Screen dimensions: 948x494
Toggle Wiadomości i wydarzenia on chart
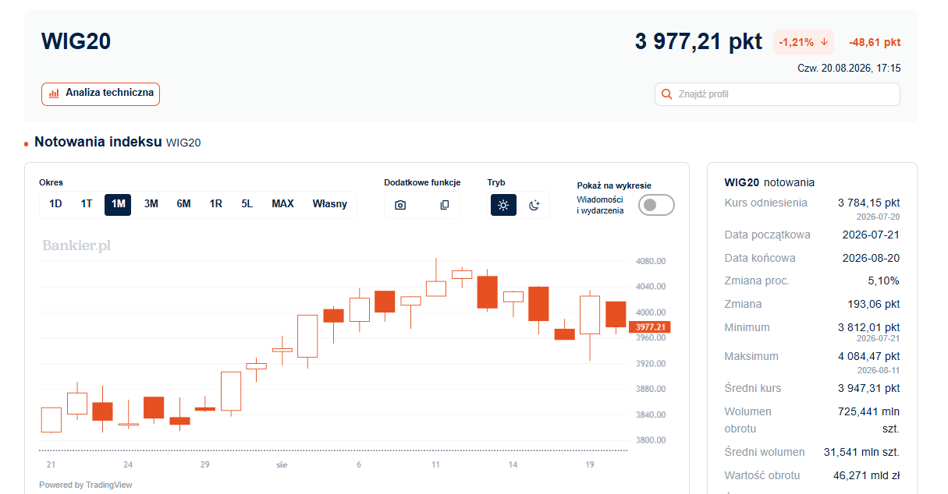pyautogui.click(x=657, y=205)
